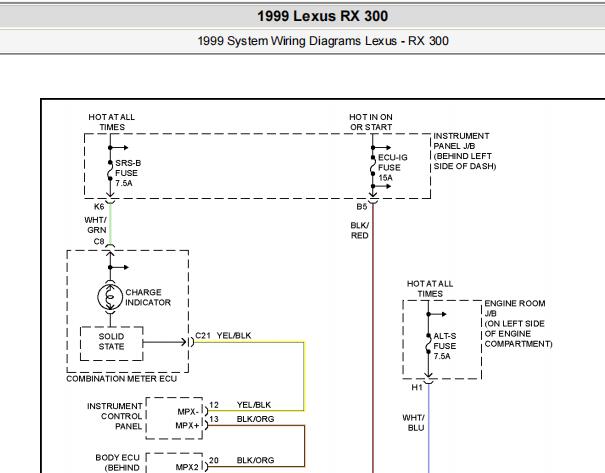Click the MPX+ terminal label
This screenshot has width=605, height=473.
click(x=188, y=425)
